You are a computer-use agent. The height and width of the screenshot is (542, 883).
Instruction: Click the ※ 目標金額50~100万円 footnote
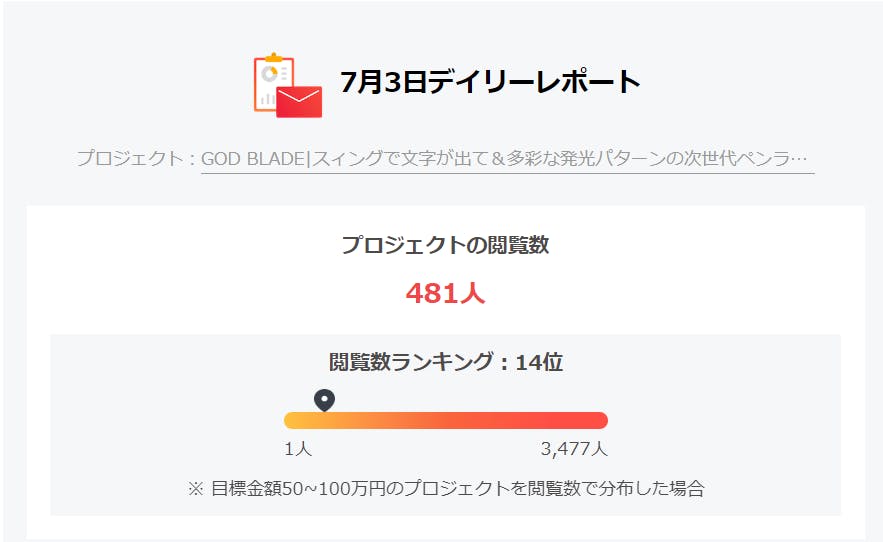pos(445,489)
